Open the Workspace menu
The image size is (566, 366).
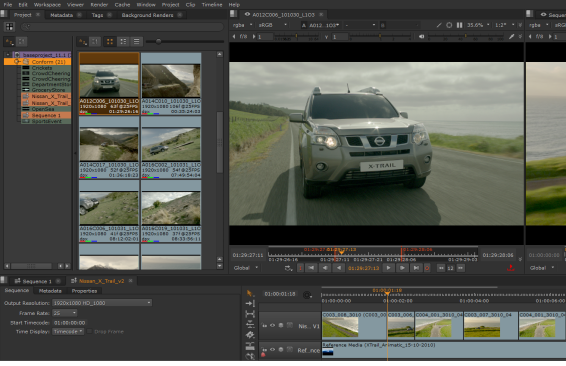pyautogui.click(x=47, y=5)
